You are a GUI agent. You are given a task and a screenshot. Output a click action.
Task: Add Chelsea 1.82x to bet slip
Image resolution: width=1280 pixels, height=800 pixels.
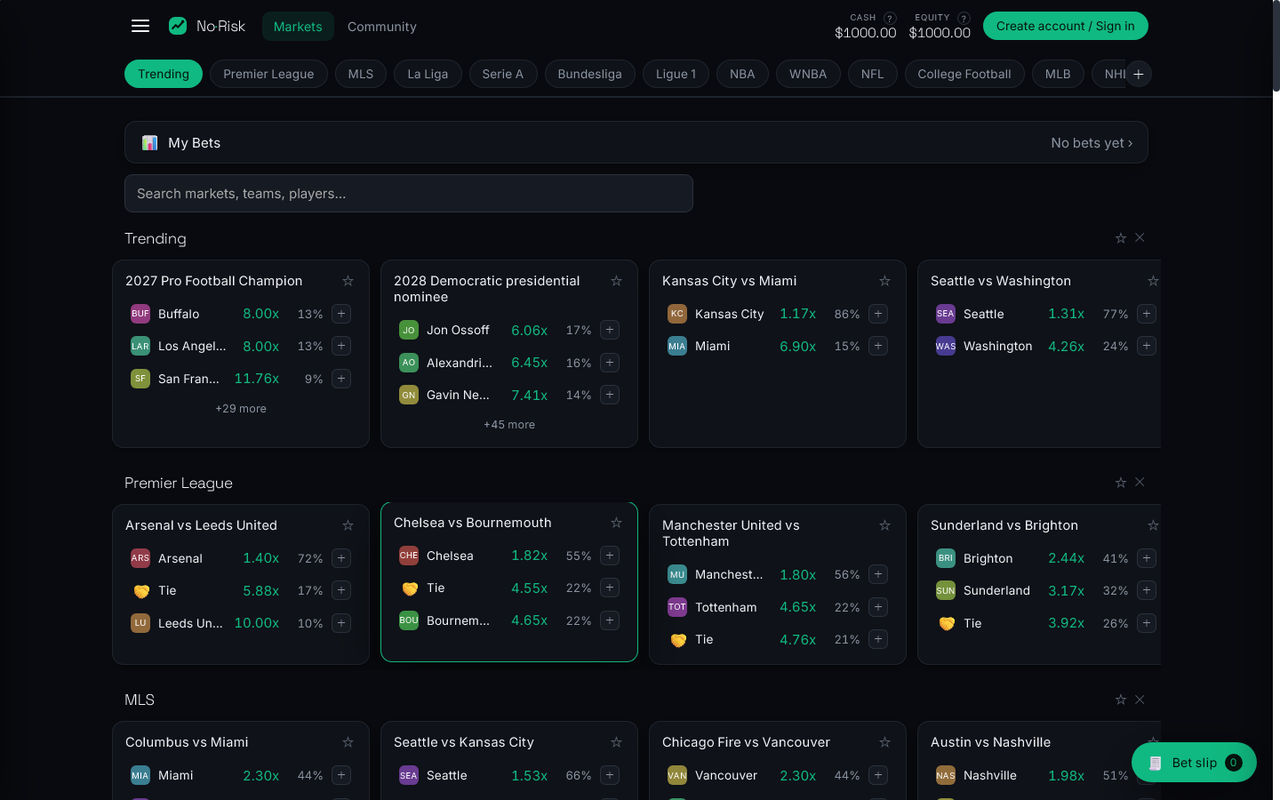pos(610,556)
